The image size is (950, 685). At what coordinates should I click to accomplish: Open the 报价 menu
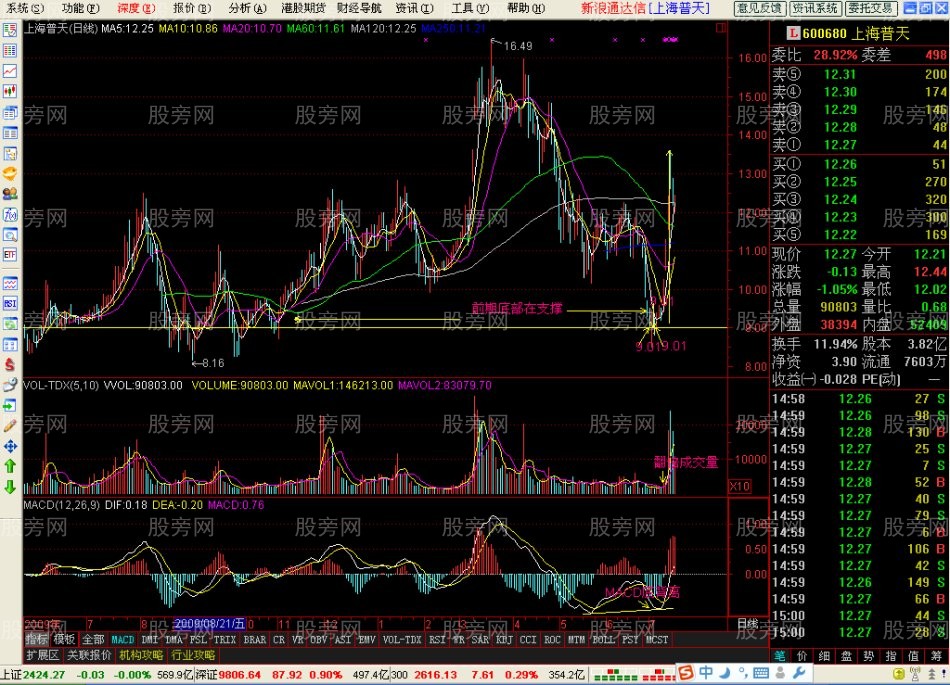point(192,8)
